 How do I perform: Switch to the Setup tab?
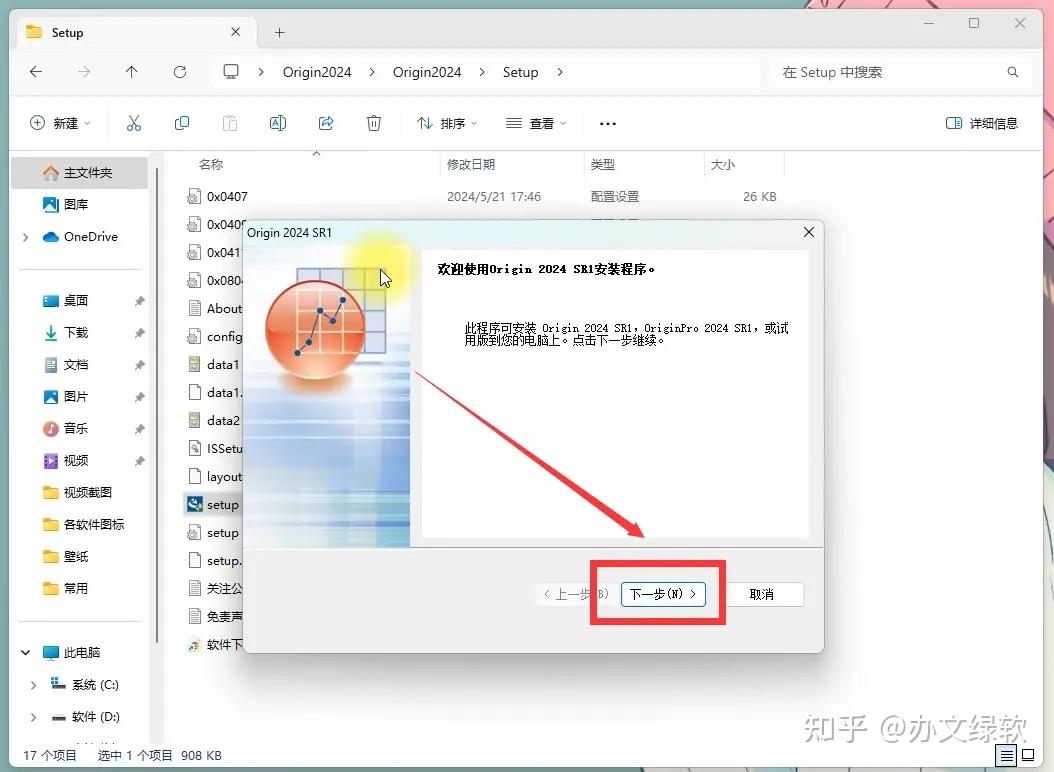point(67,32)
